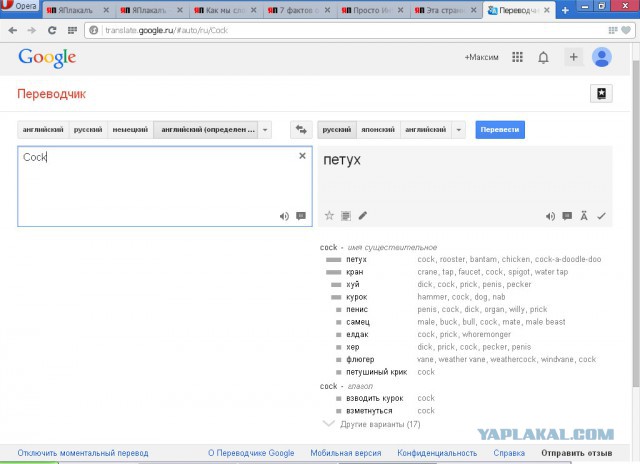Listen to source text speaker icon
Image resolution: width=640 pixels, height=464 pixels.
[x=284, y=216]
